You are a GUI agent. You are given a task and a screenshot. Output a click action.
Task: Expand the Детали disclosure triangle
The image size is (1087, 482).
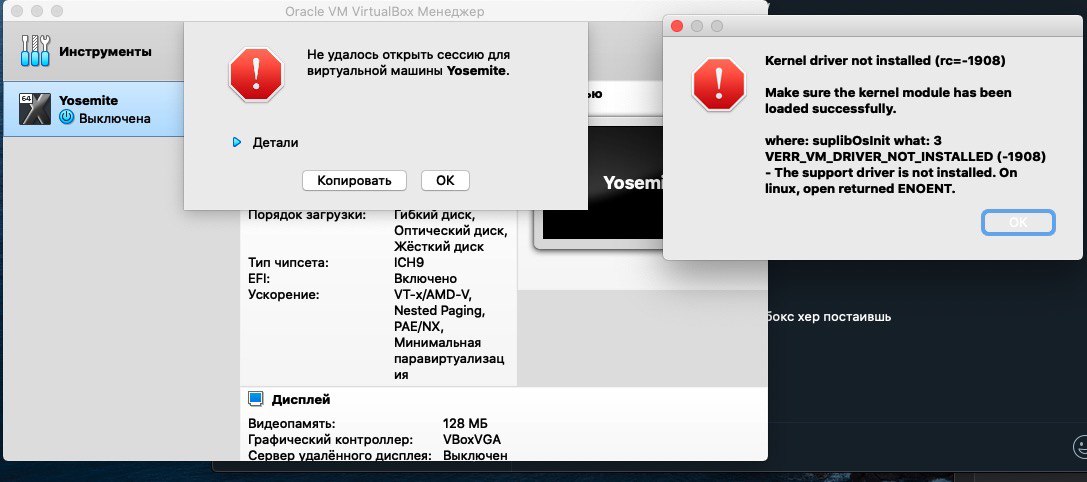[x=237, y=142]
